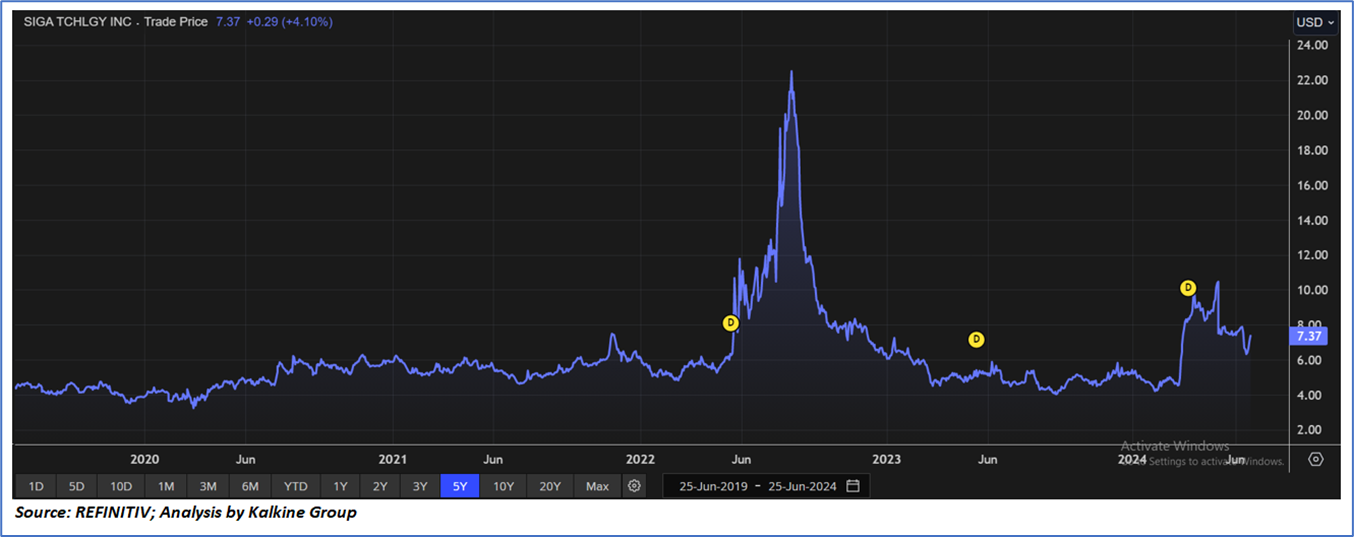The width and height of the screenshot is (1354, 537).
Task: Click the calendar icon in date range
Action: [x=853, y=486]
